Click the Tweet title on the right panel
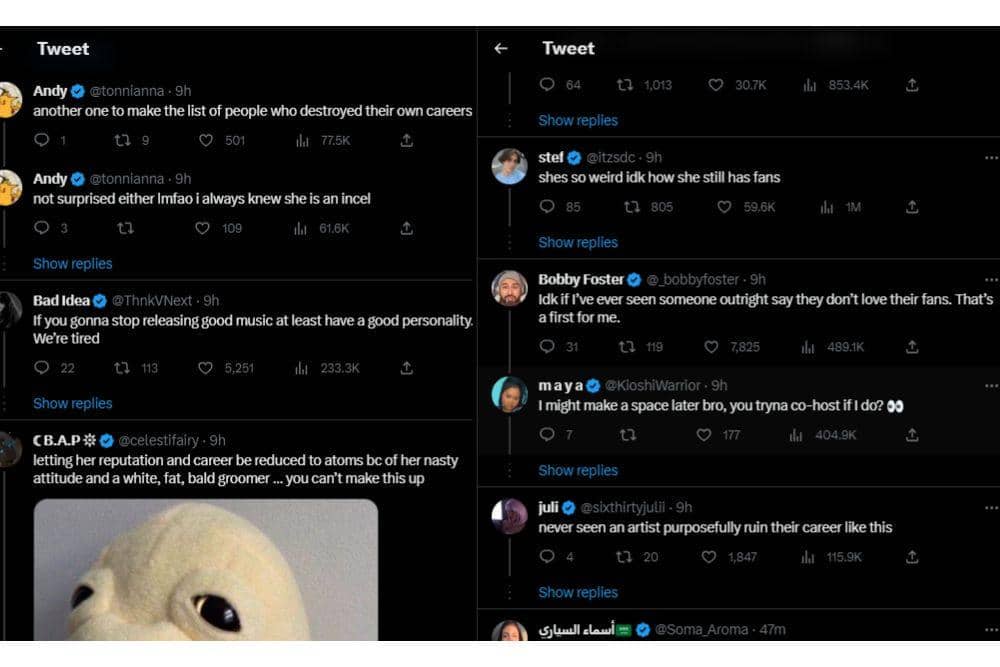The image size is (1000, 667). coord(568,47)
